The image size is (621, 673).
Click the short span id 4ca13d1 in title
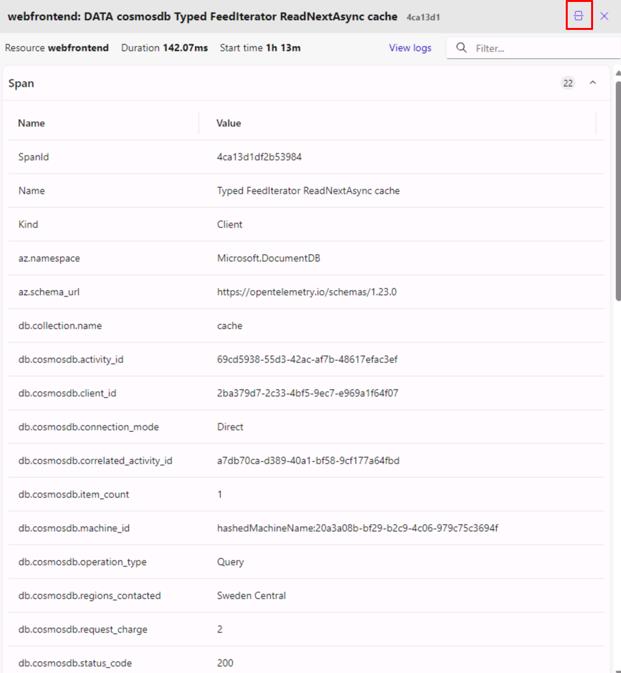pyautogui.click(x=423, y=17)
